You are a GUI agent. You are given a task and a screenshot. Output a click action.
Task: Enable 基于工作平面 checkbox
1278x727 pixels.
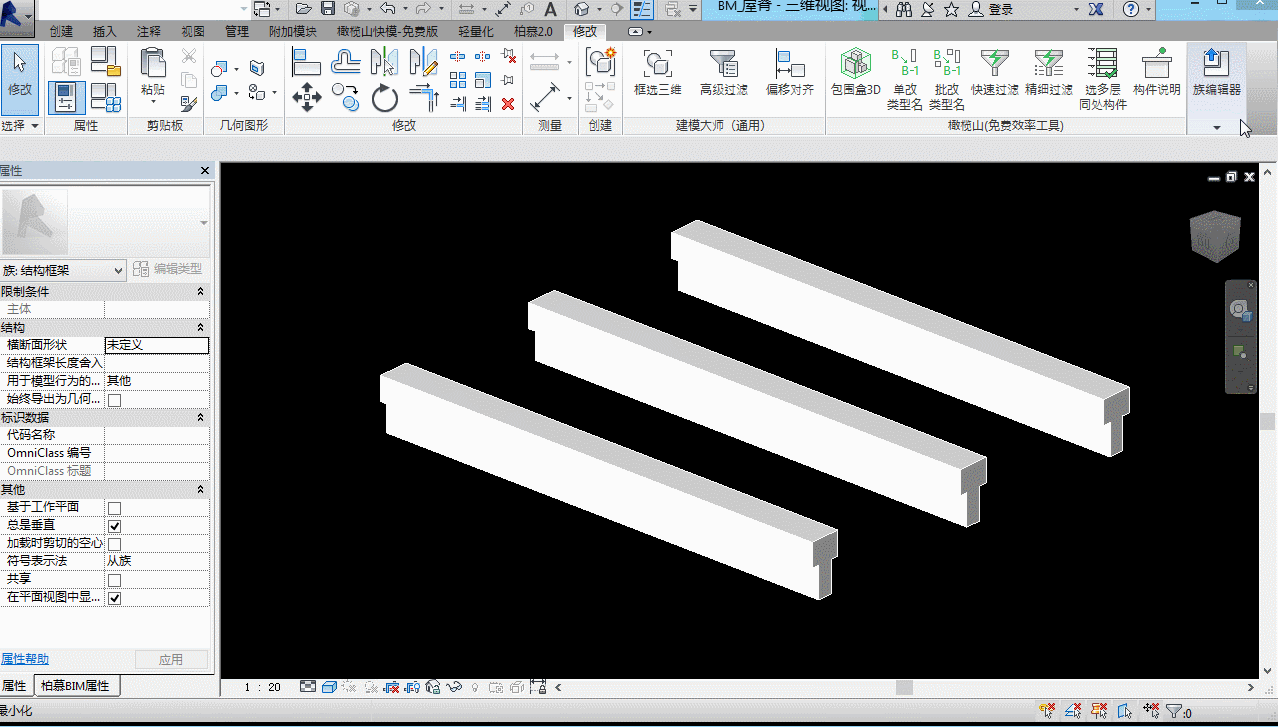114,508
